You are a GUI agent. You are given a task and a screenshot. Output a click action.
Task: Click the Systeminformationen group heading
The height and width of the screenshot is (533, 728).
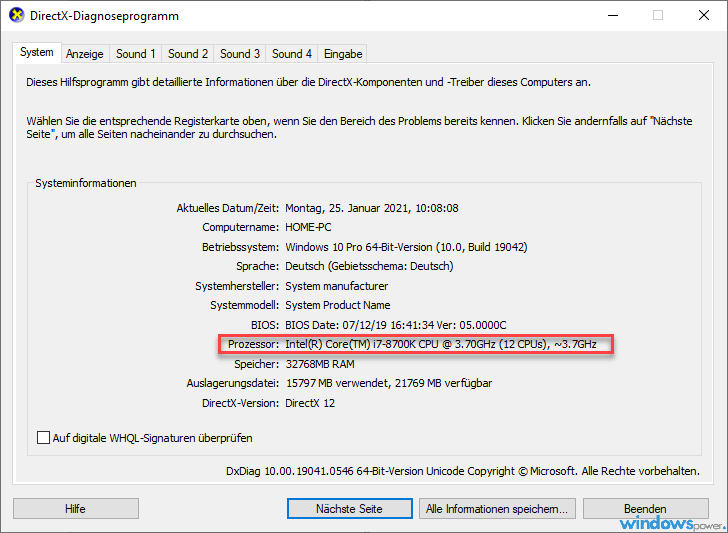click(86, 183)
